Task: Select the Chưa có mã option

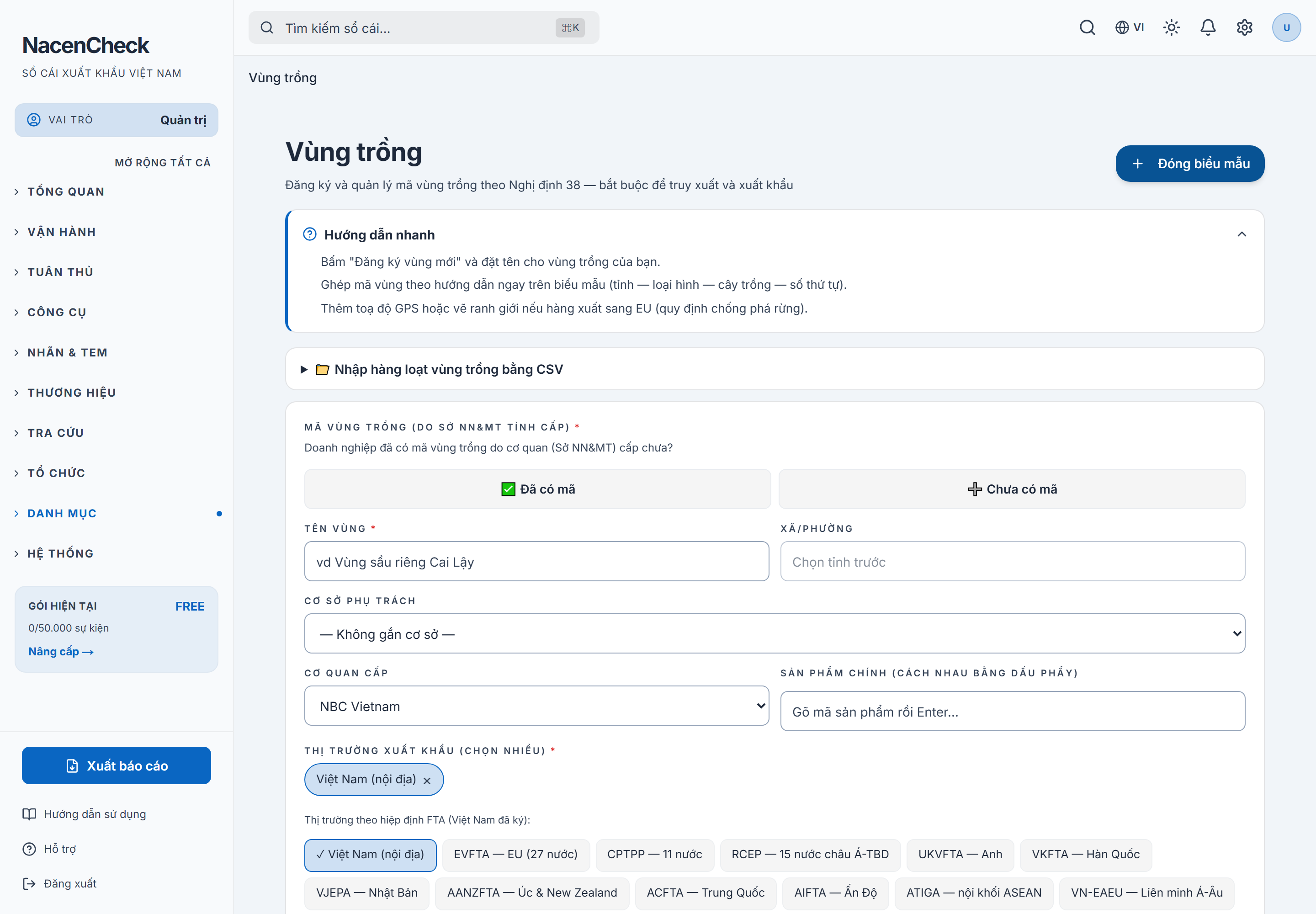Action: pos(1012,489)
